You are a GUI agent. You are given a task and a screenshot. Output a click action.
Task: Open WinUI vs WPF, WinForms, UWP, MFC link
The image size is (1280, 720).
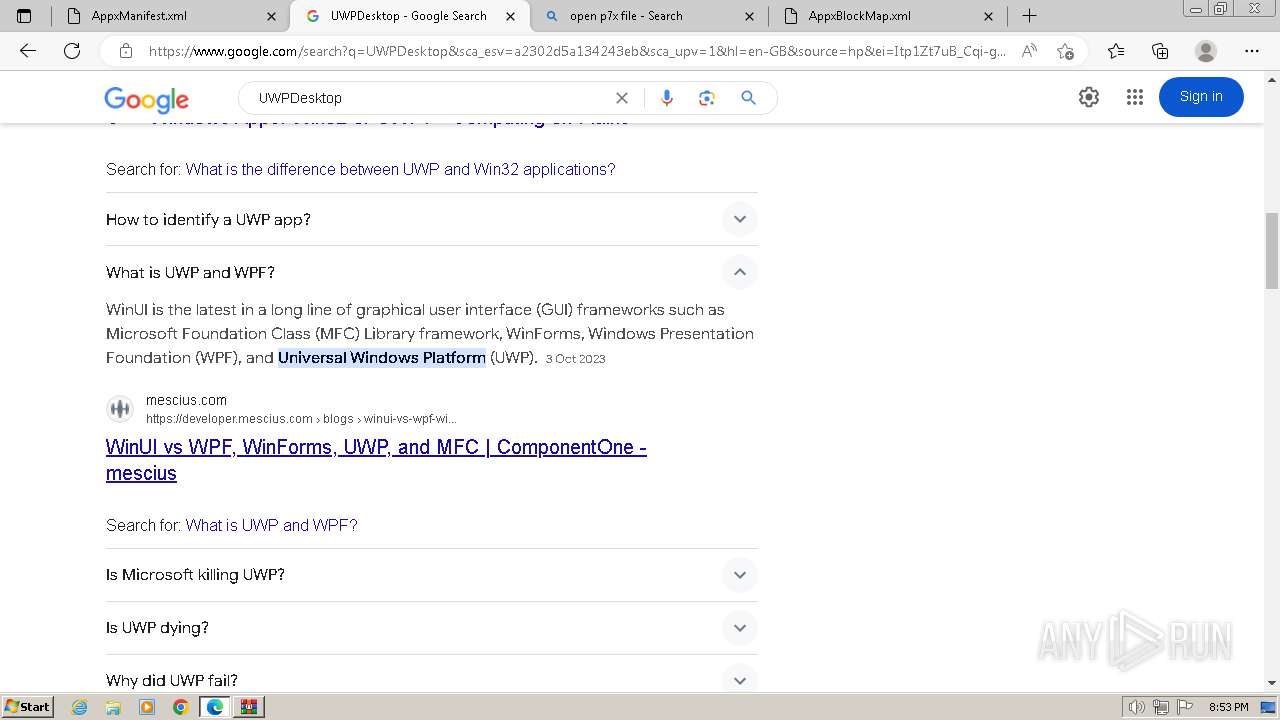[x=376, y=460]
